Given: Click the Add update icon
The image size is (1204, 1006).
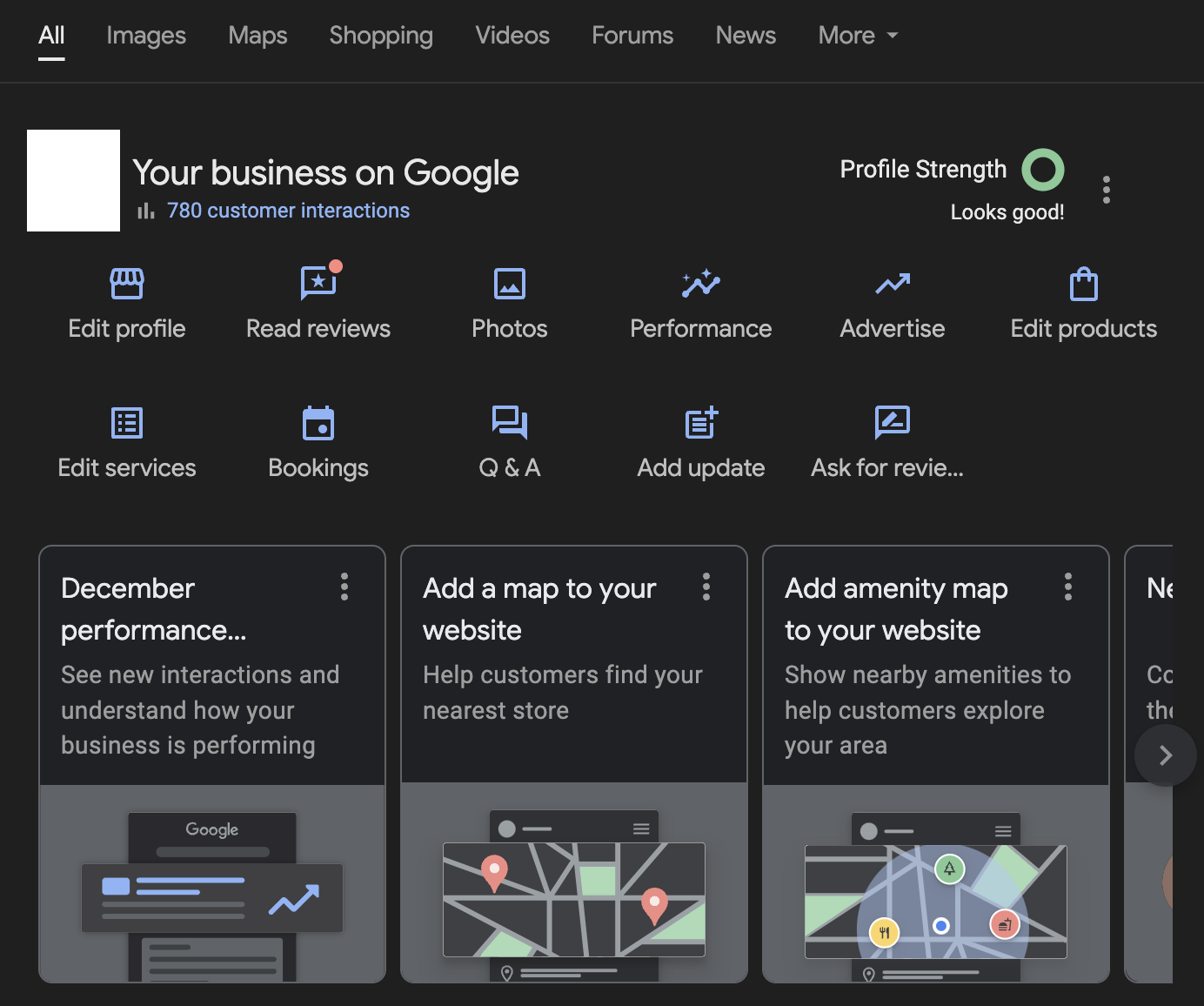Looking at the screenshot, I should click(701, 423).
